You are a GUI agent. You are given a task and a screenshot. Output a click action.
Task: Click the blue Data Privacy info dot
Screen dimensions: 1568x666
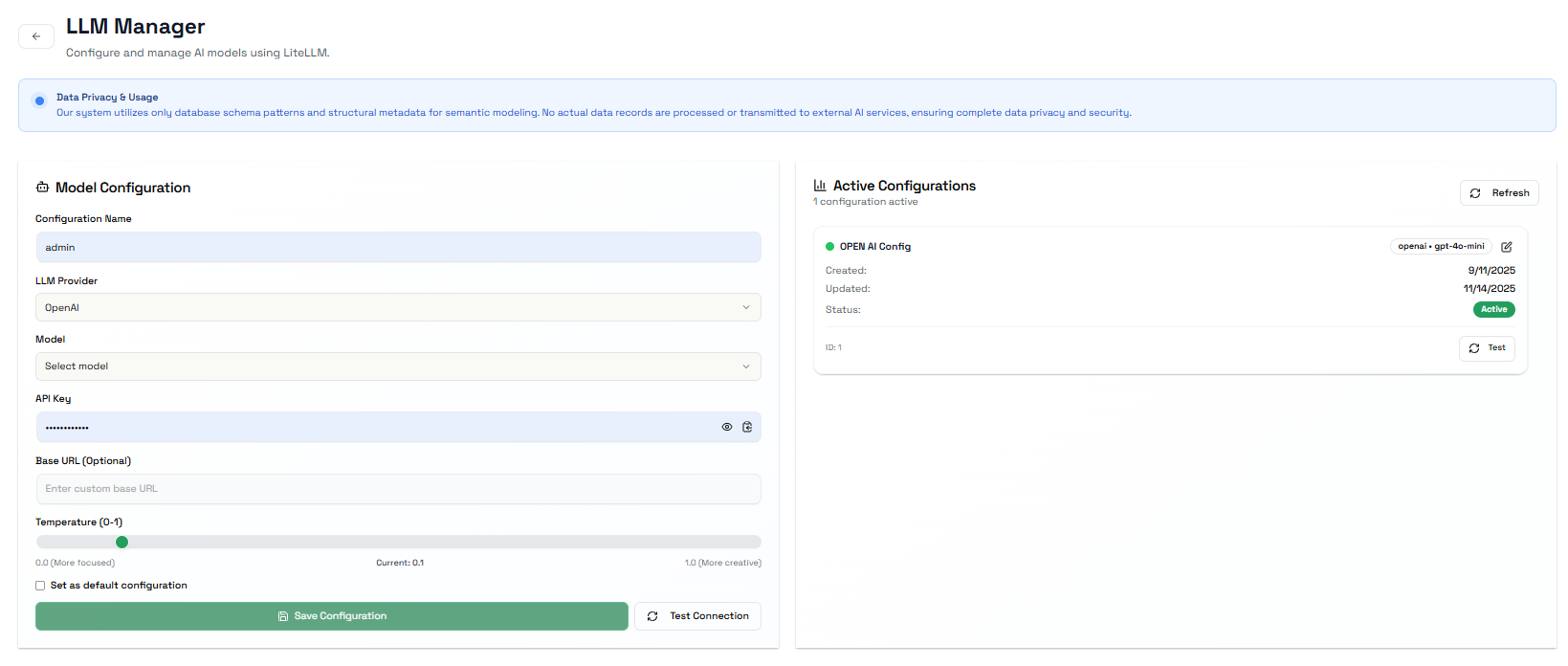tap(39, 100)
